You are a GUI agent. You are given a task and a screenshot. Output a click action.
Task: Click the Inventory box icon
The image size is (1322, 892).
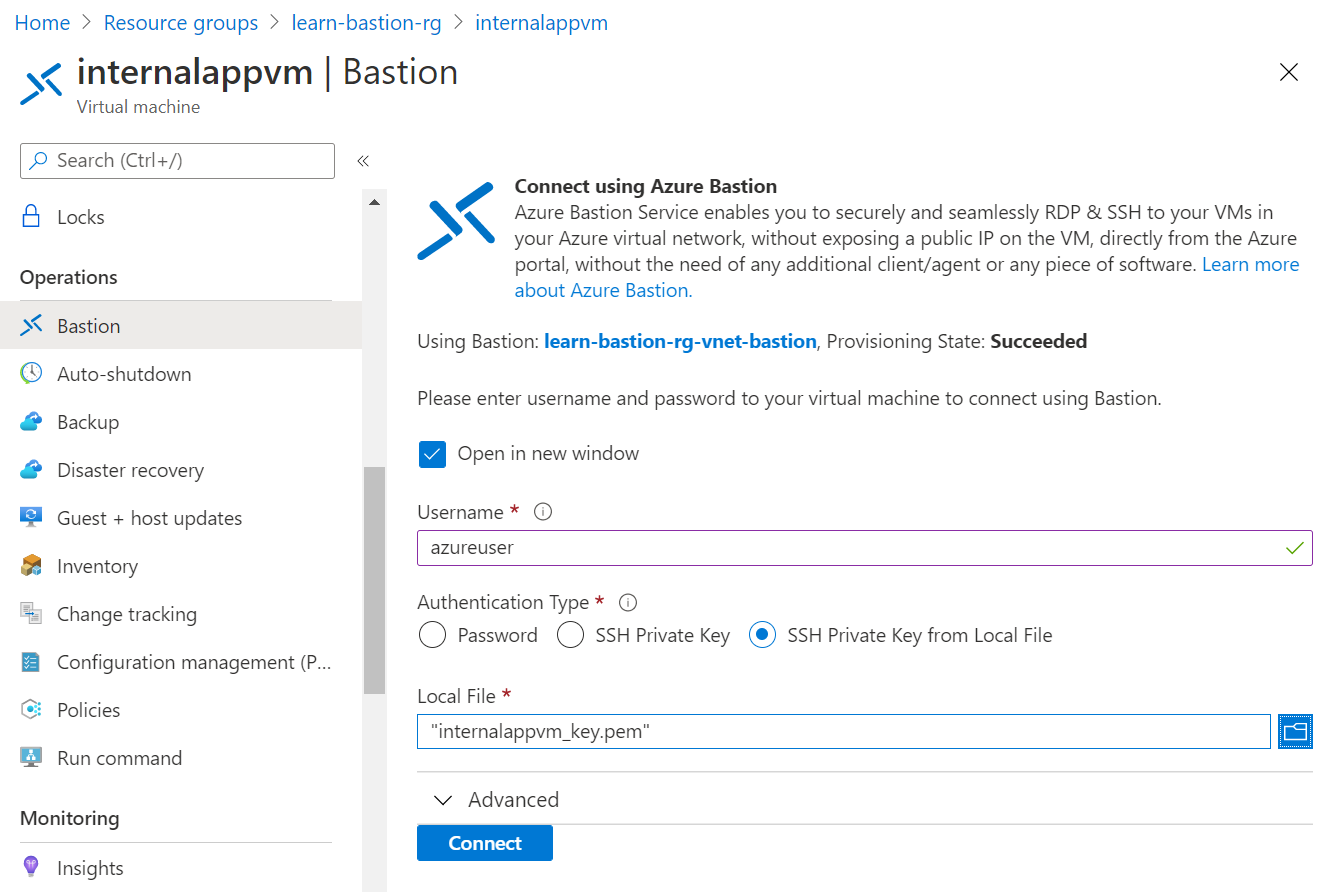(x=31, y=566)
